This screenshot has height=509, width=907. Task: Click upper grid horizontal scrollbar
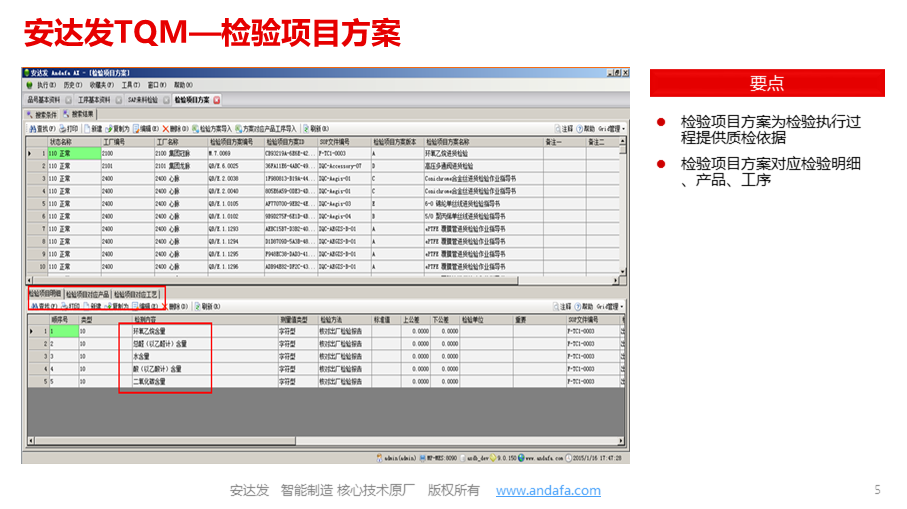click(x=275, y=281)
